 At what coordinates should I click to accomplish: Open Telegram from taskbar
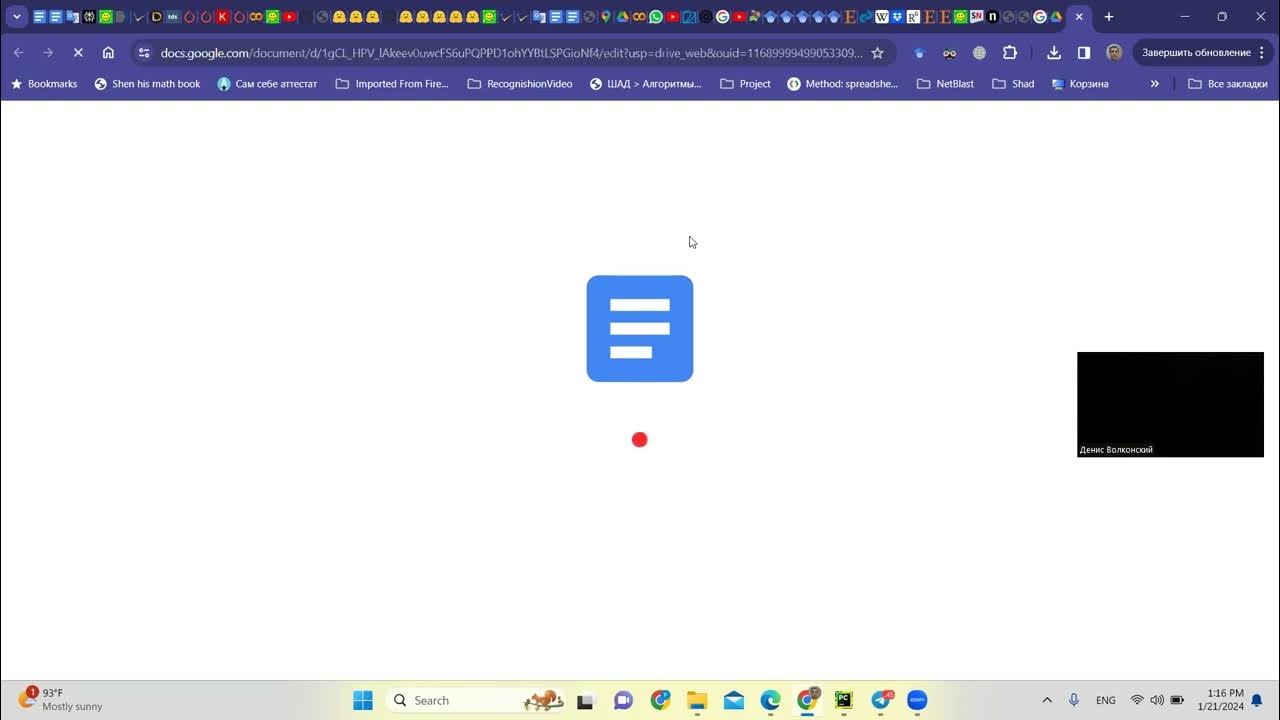(881, 700)
